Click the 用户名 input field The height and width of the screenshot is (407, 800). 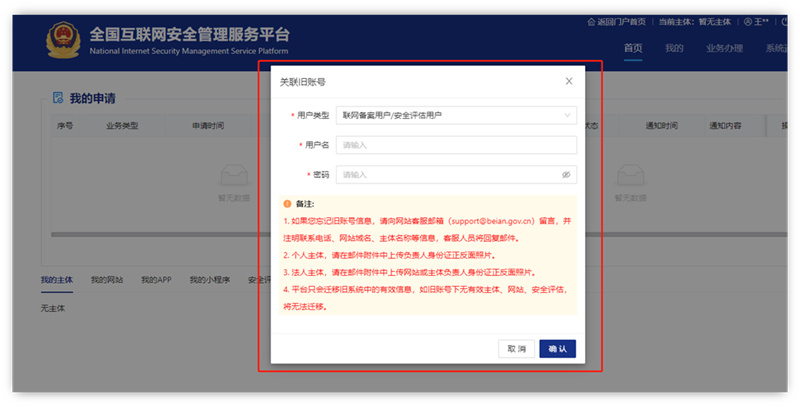pyautogui.click(x=455, y=145)
